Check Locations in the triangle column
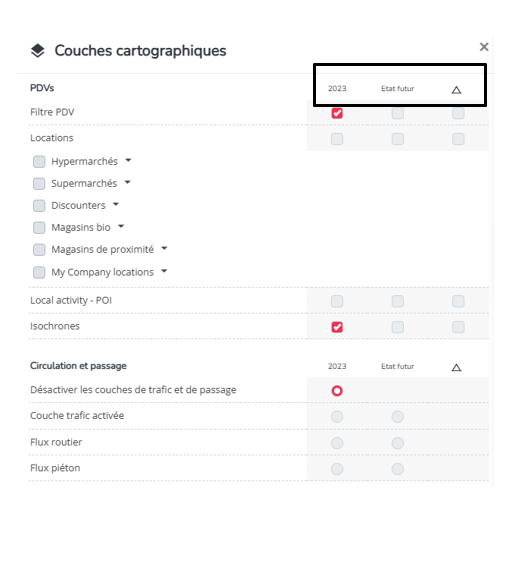Image resolution: width=521 pixels, height=582 pixels. [458, 139]
